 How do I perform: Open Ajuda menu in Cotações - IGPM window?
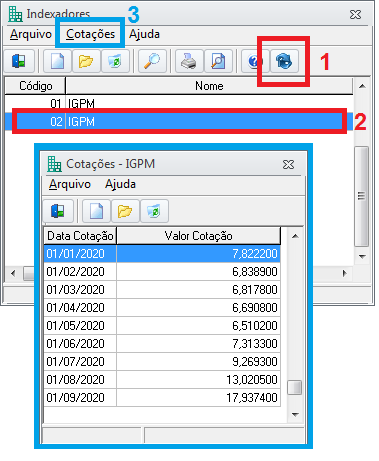tap(120, 184)
